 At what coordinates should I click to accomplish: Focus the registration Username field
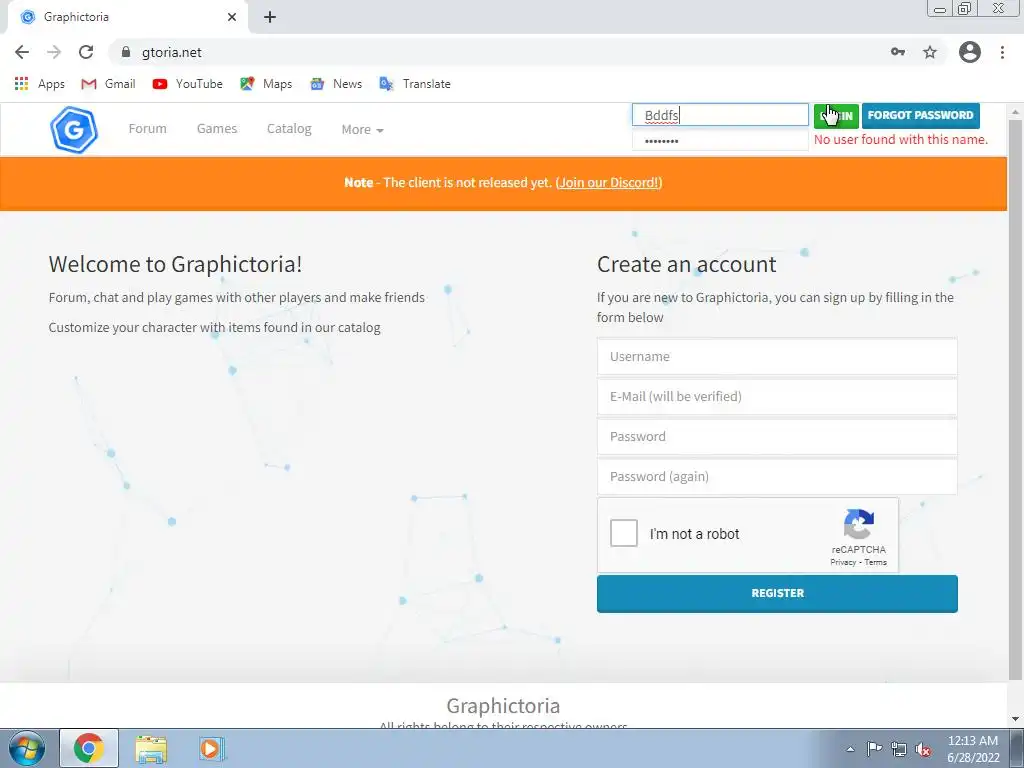point(777,357)
